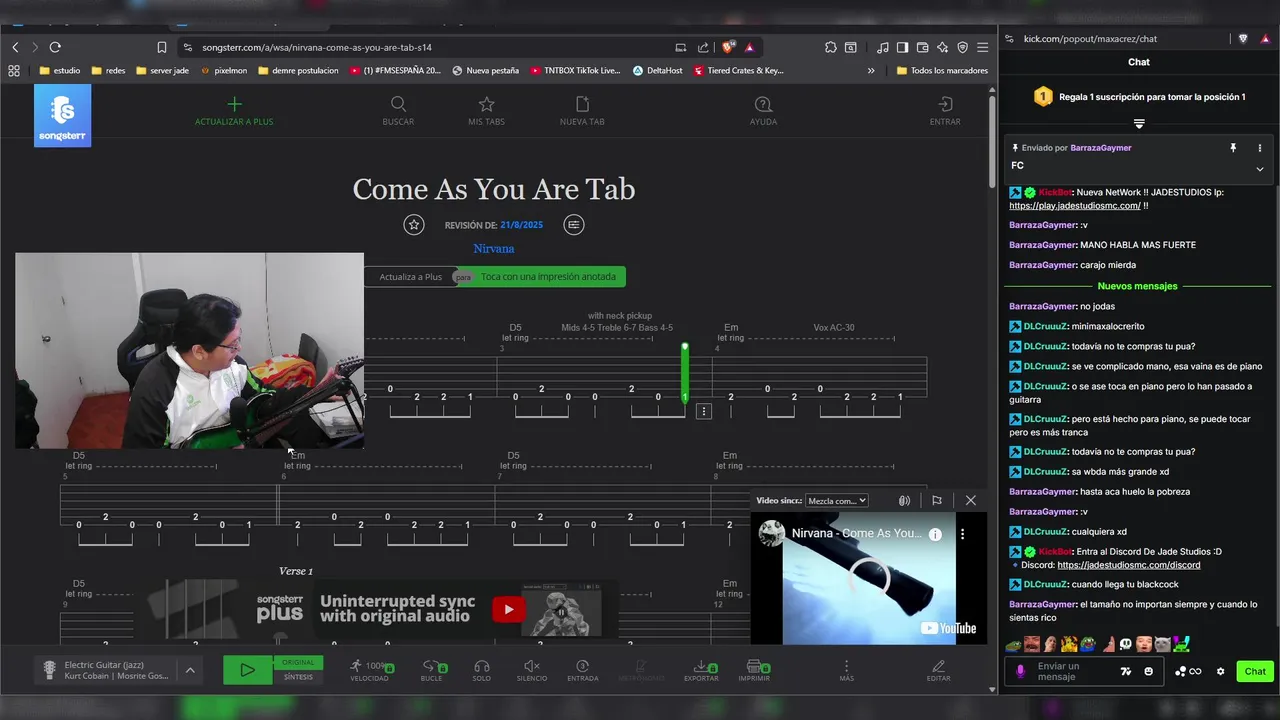Viewport: 1280px width, 720px height.
Task: Open the Buscar search menu
Action: [x=398, y=111]
